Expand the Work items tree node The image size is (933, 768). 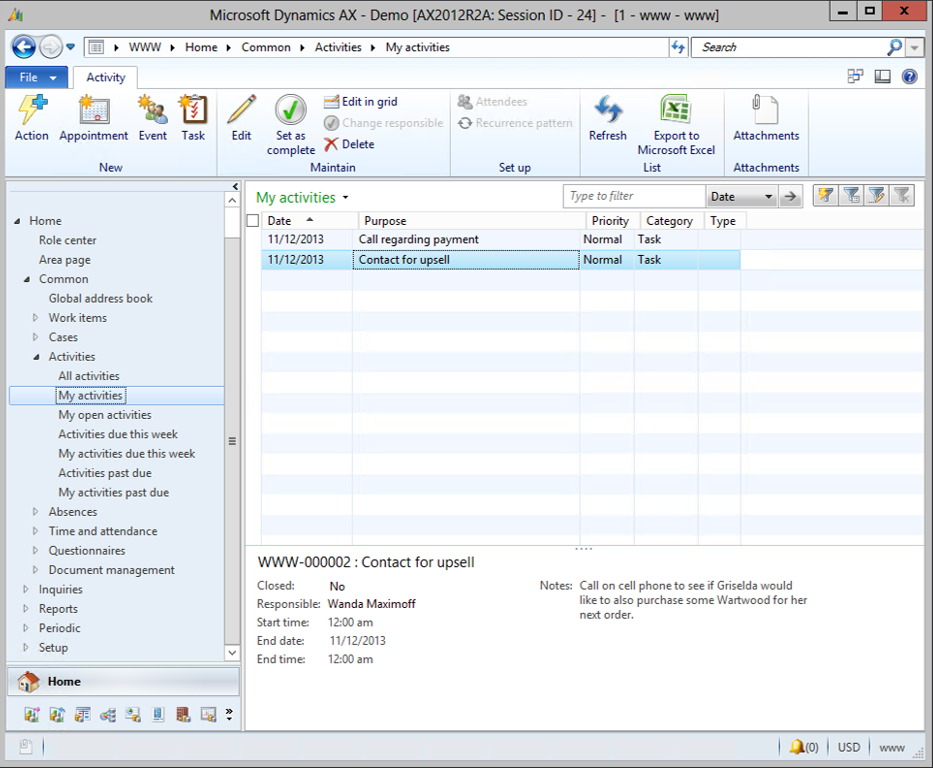[36, 318]
